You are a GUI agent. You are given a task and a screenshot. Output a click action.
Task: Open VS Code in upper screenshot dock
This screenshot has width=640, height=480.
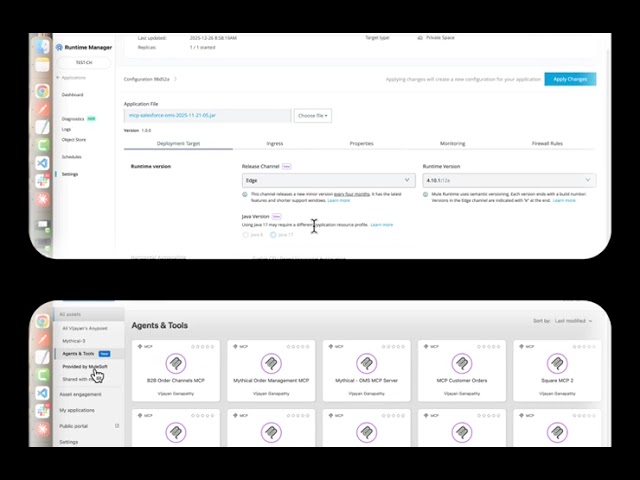42,163
